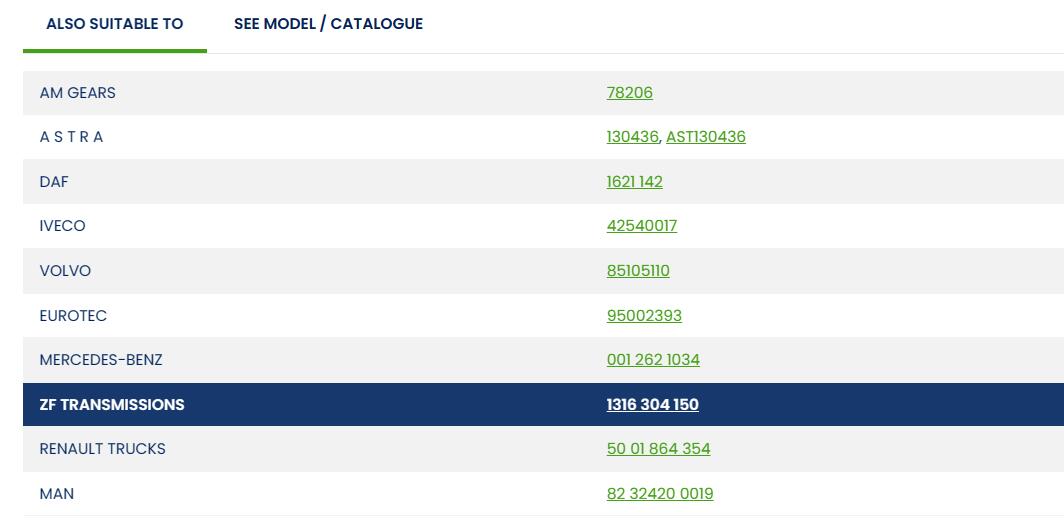Image resolution: width=1064 pixels, height=525 pixels.
Task: Click DAF part number 1621 142
Action: (x=634, y=182)
